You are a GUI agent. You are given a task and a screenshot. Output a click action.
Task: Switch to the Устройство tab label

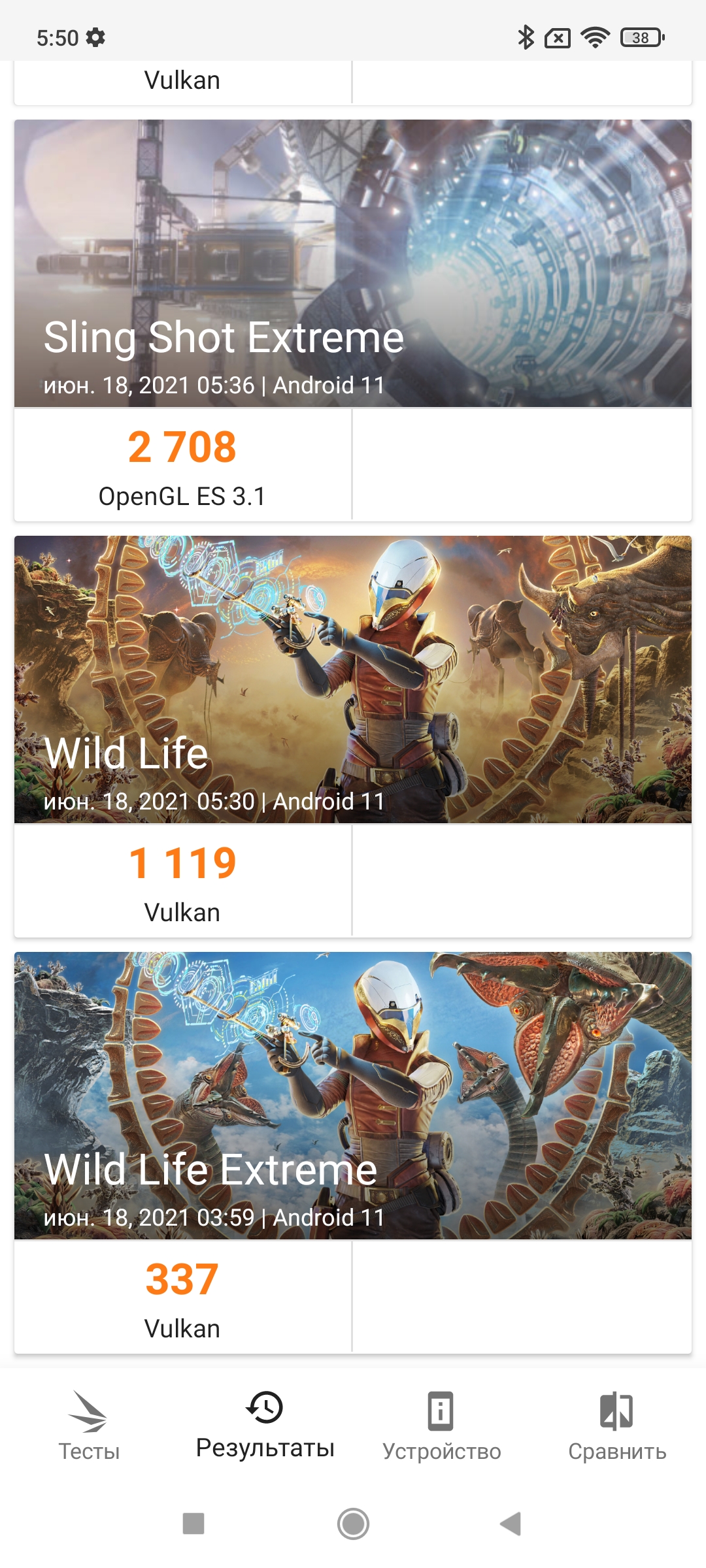(441, 1452)
